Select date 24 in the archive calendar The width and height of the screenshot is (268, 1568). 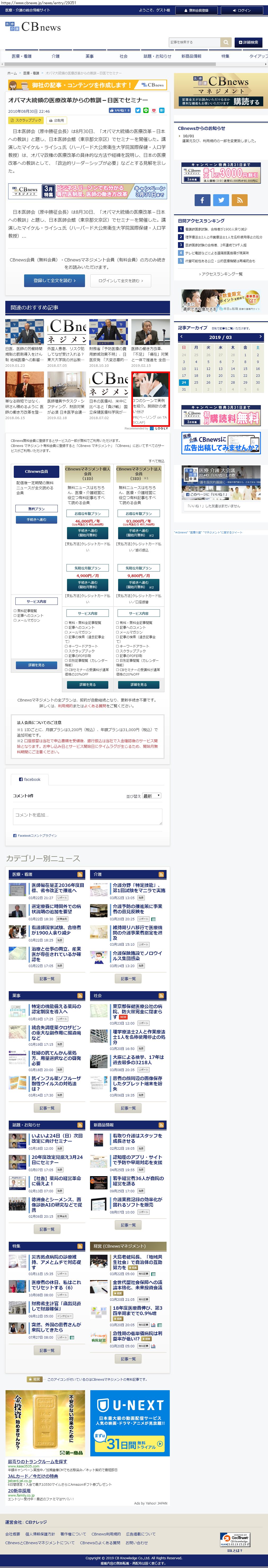[x=184, y=382]
